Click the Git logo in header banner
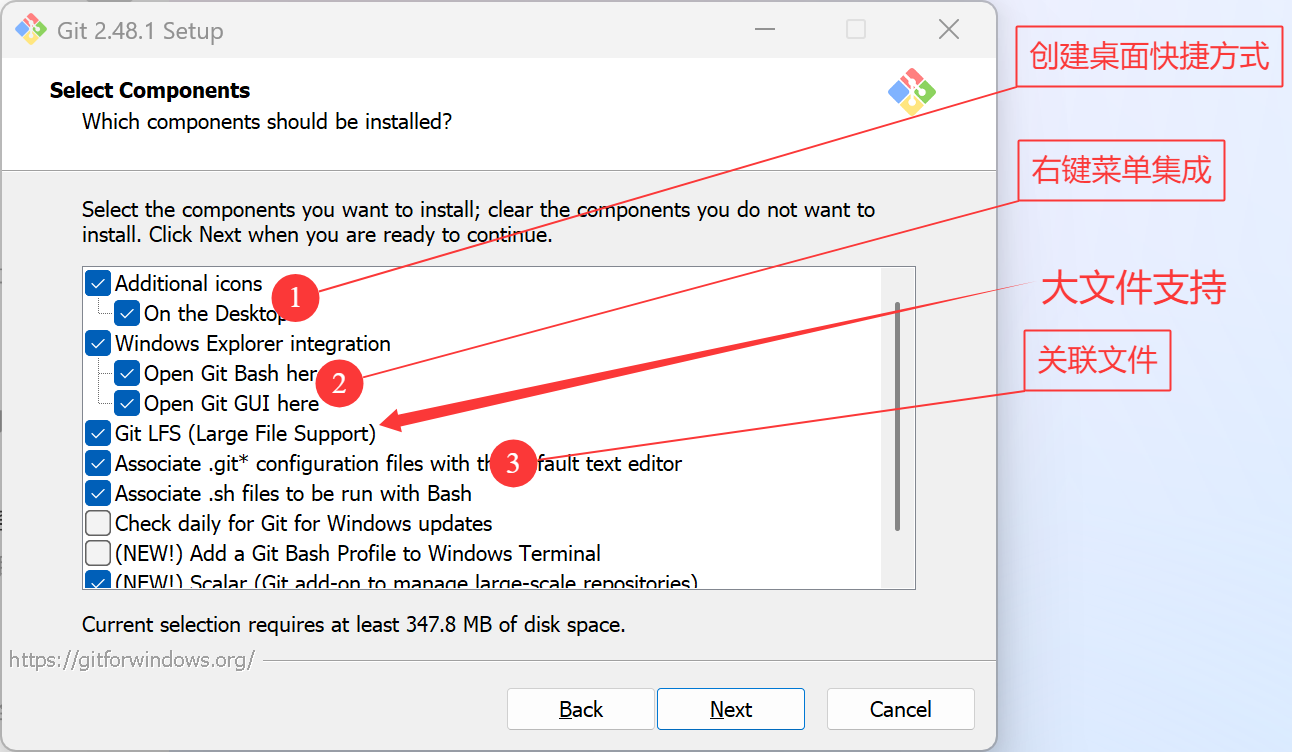The image size is (1292, 752). pyautogui.click(x=911, y=92)
